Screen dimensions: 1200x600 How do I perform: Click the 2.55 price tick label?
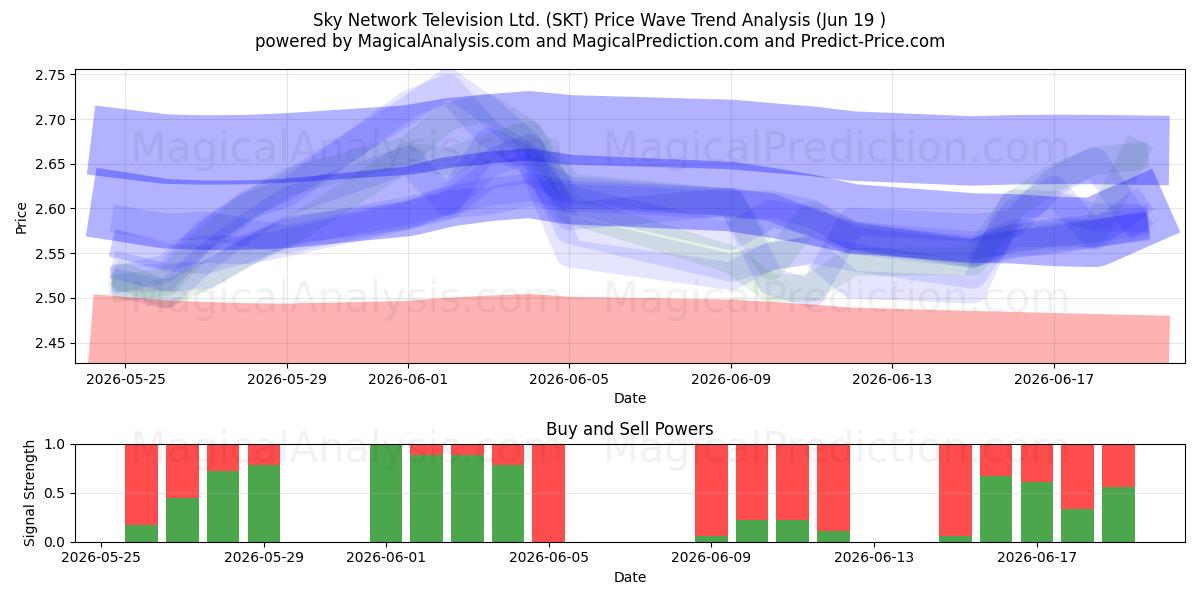[x=50, y=254]
